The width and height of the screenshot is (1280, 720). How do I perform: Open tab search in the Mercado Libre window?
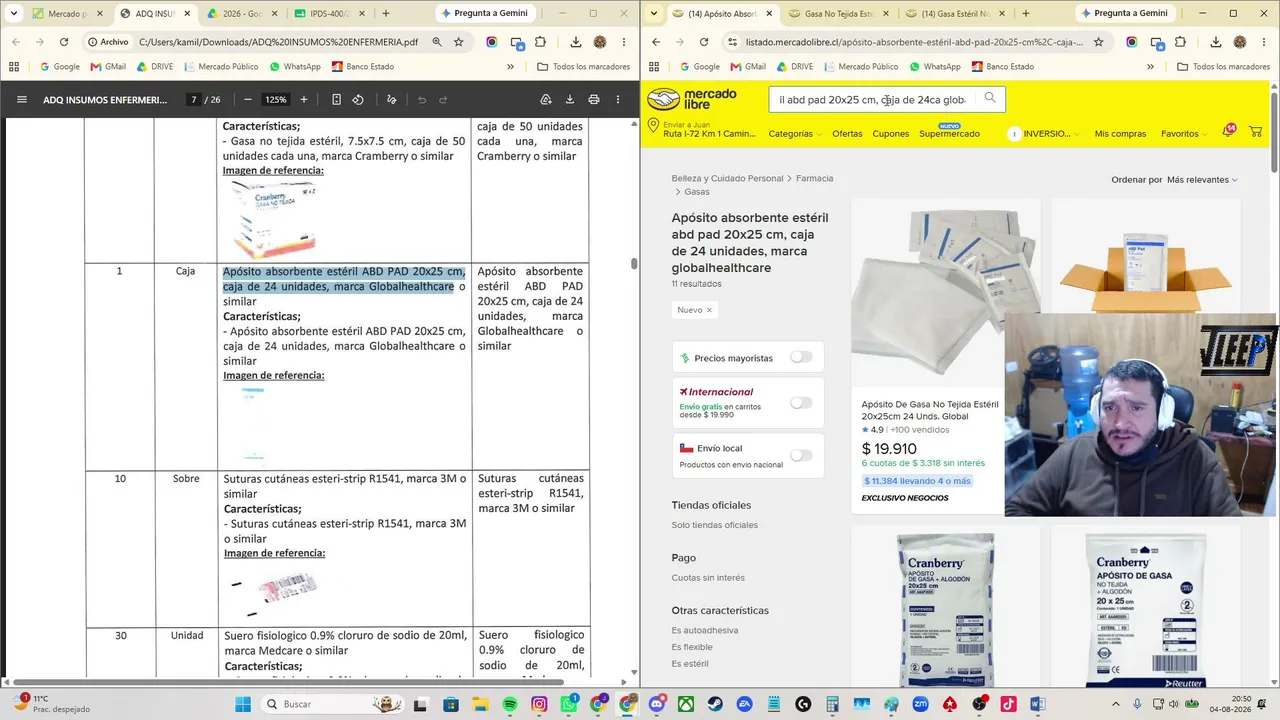[654, 13]
